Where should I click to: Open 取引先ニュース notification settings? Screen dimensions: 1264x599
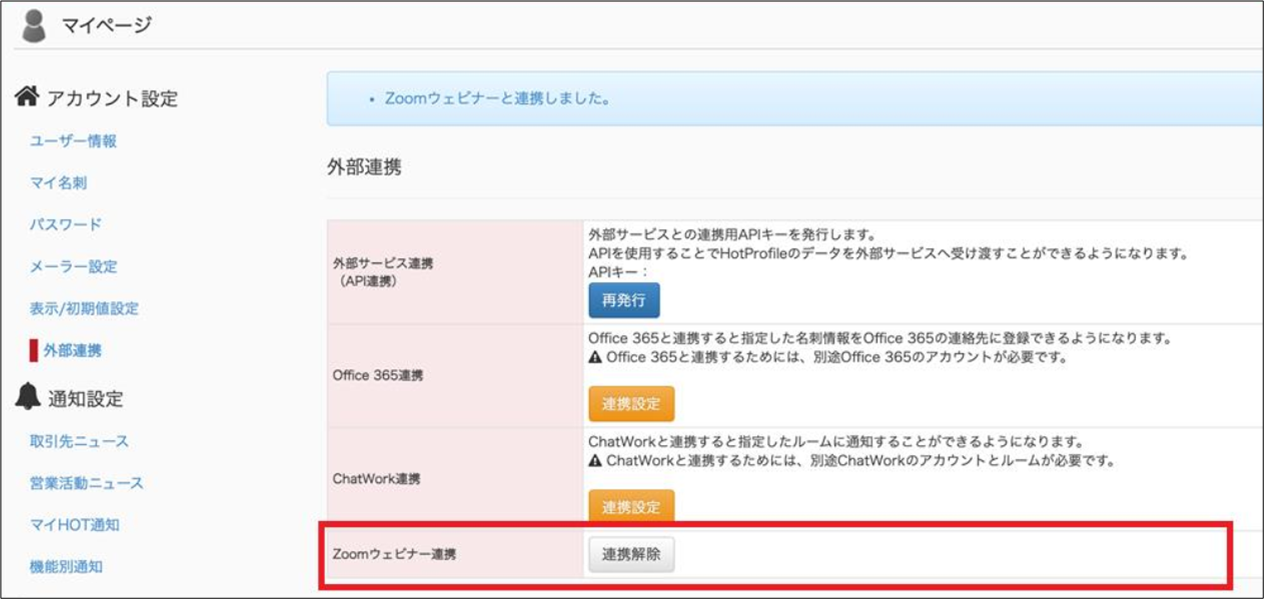79,441
